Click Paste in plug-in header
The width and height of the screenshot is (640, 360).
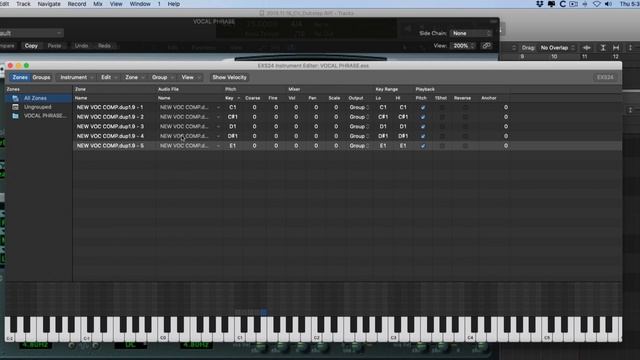point(54,46)
